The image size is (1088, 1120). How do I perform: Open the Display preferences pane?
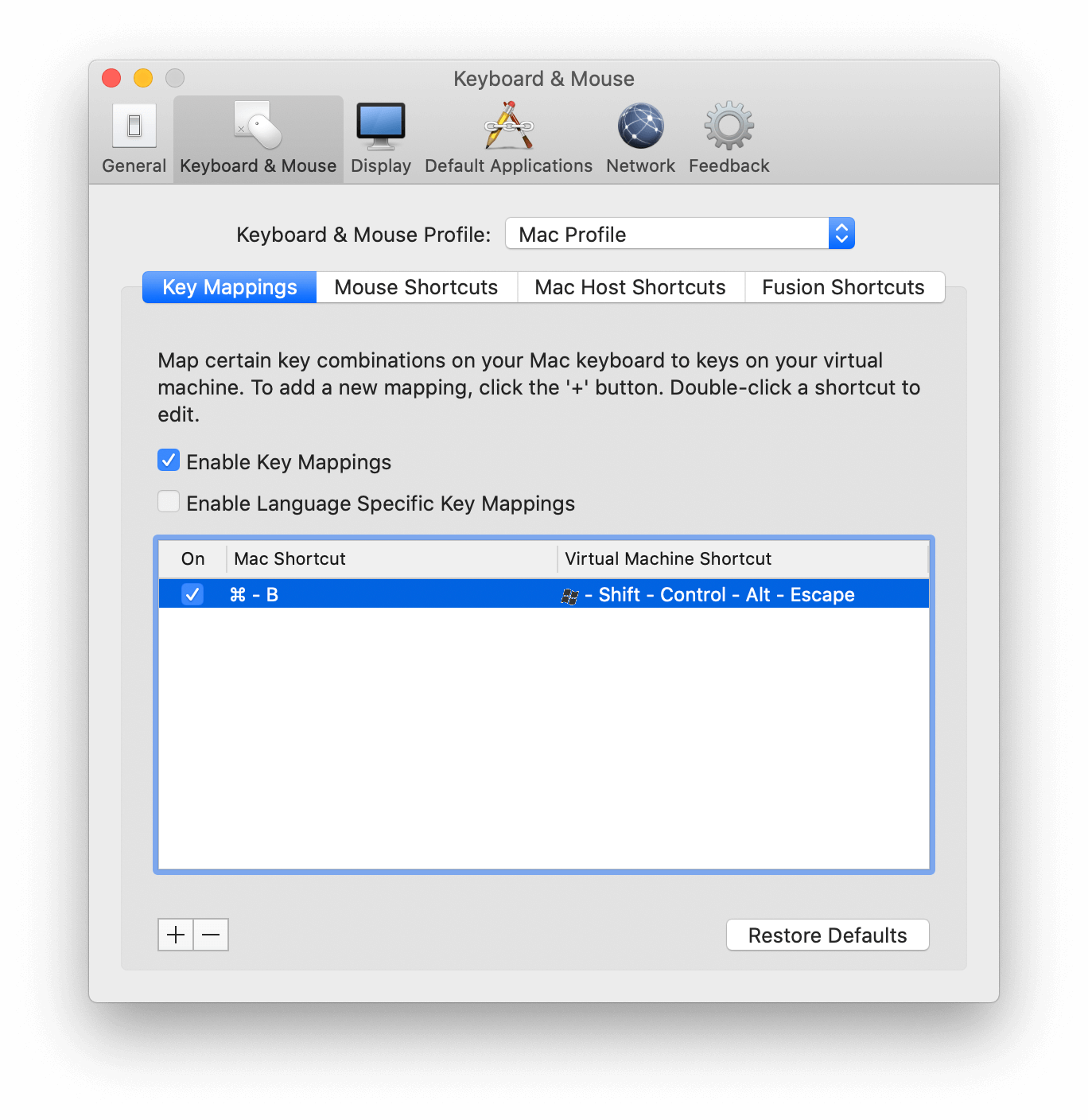pyautogui.click(x=380, y=137)
